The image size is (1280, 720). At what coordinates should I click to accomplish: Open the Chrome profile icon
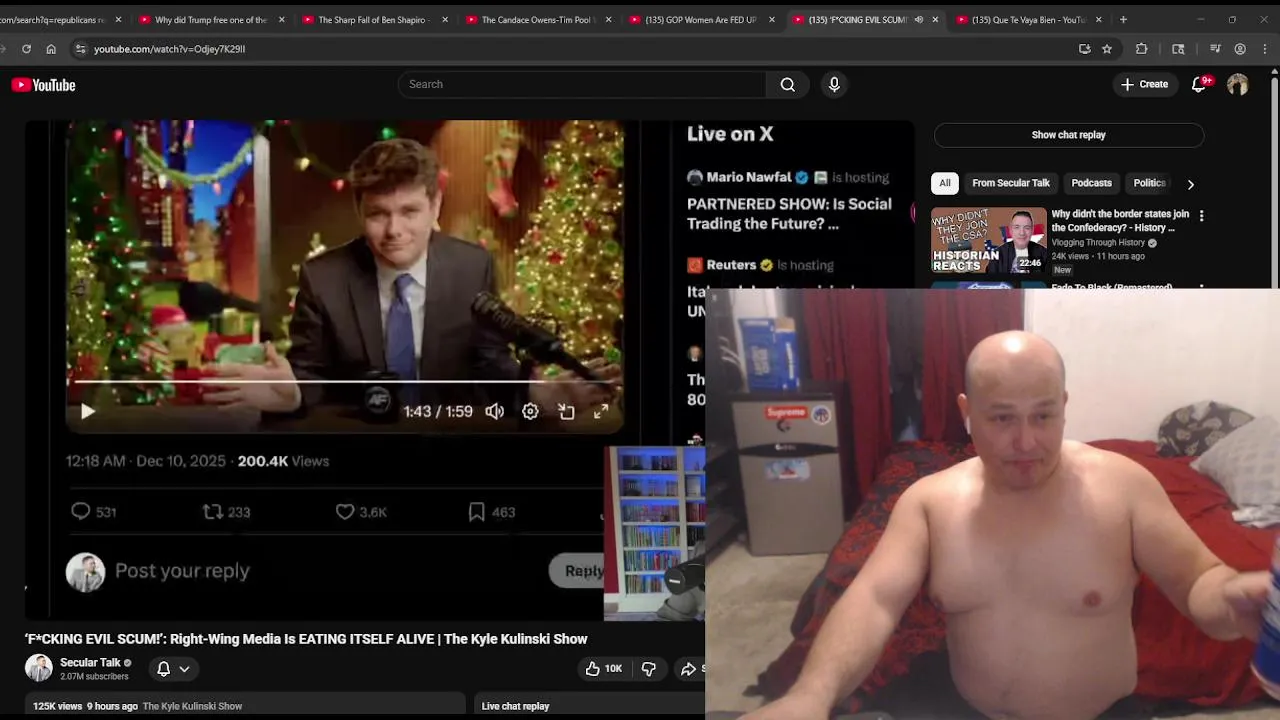tap(1240, 48)
